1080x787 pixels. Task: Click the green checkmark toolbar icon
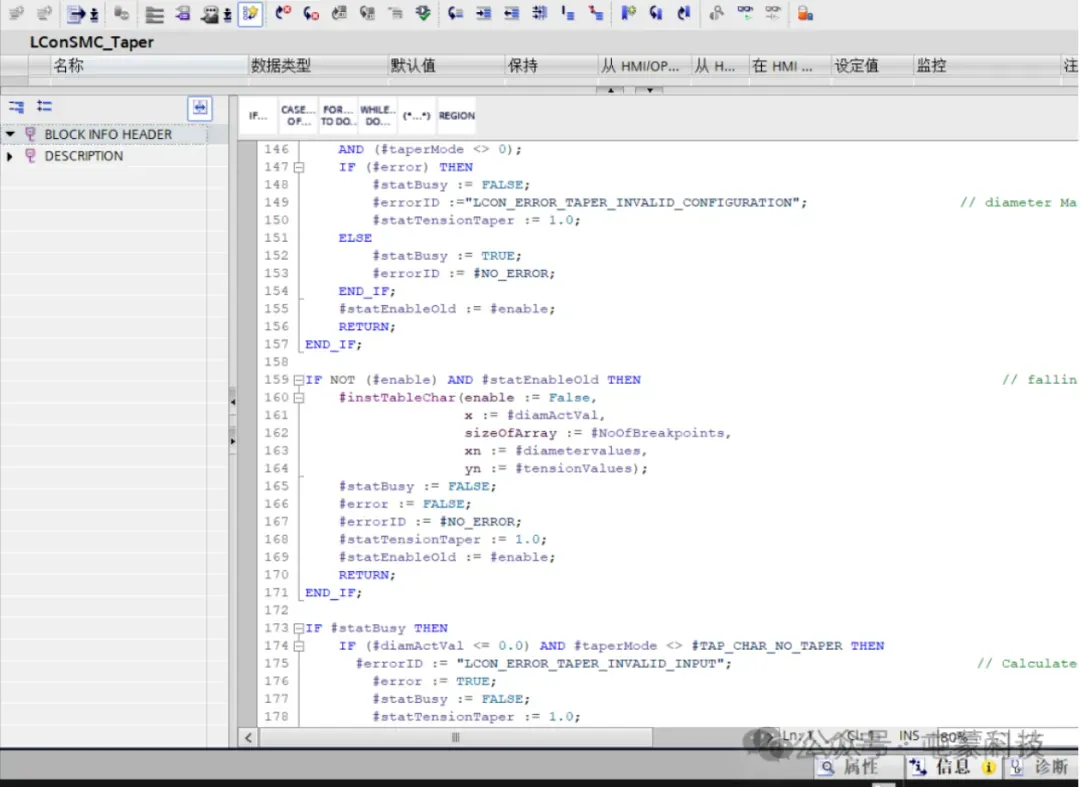click(423, 13)
